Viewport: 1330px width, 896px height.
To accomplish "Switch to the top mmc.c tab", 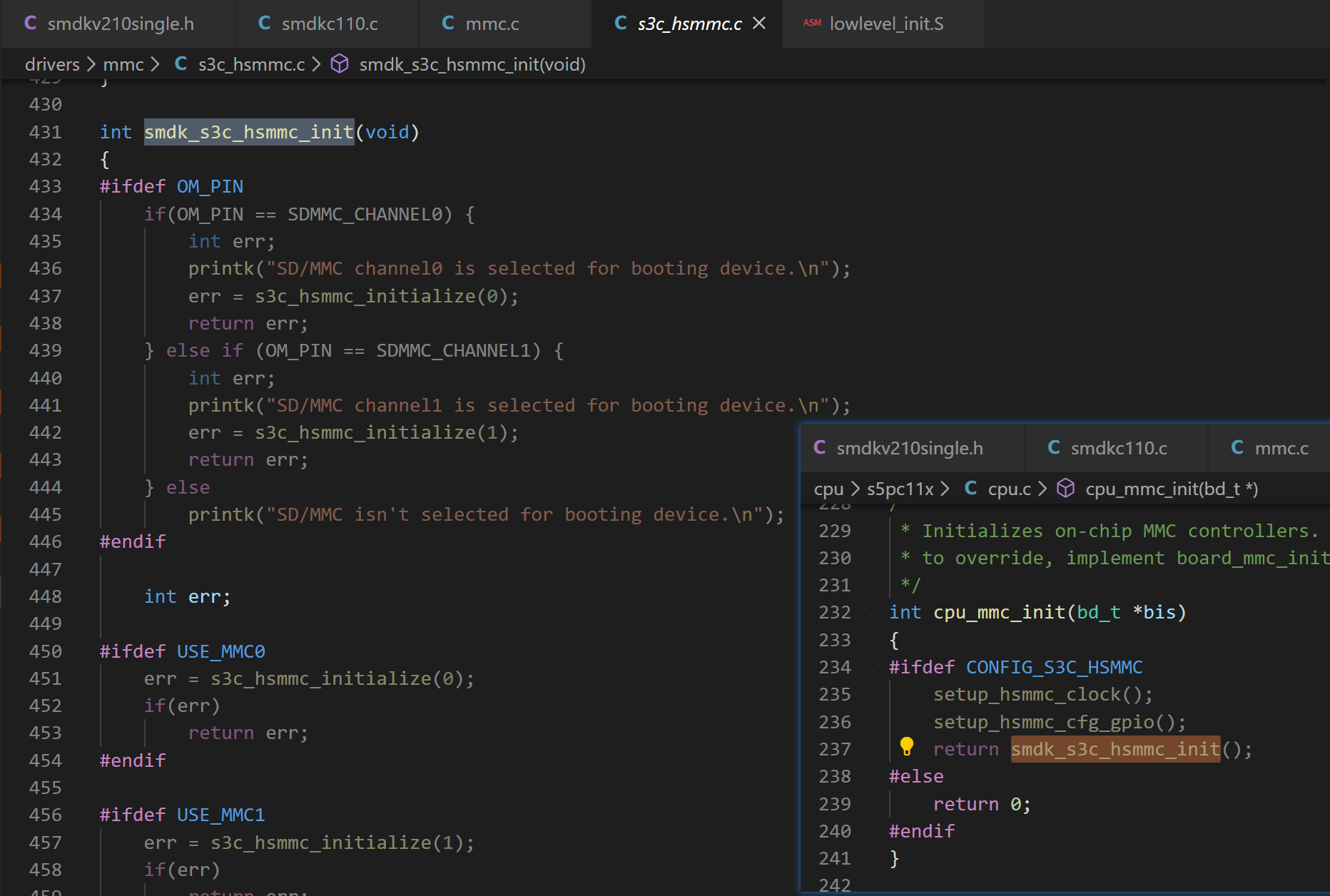I will tap(492, 24).
